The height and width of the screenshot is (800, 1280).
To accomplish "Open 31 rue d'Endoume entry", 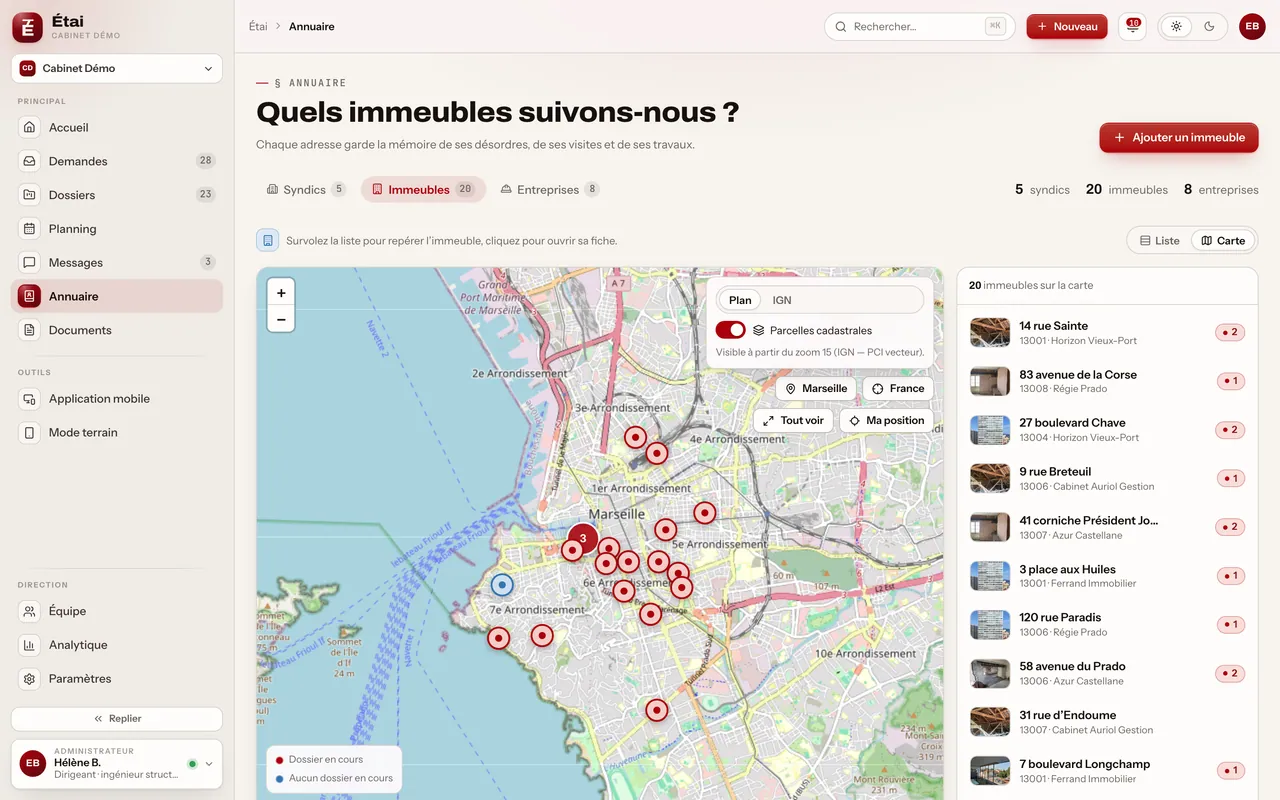I will click(1107, 722).
